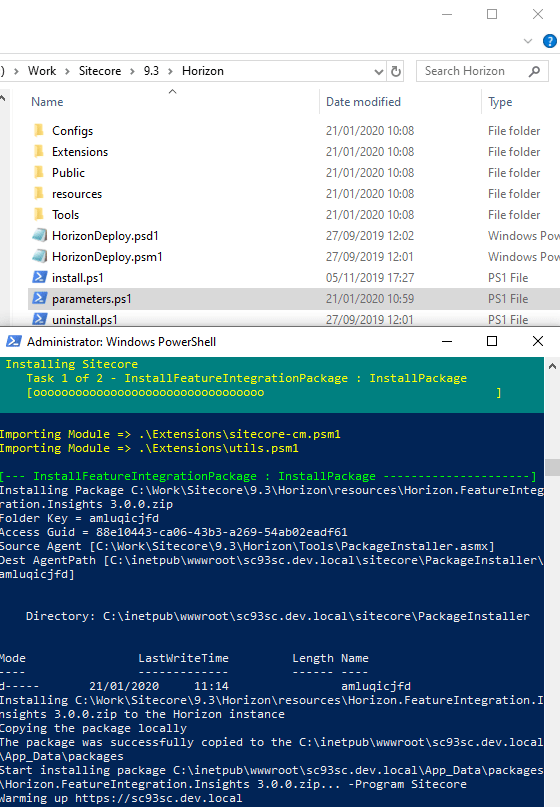Click the install.ps1 PowerShell file icon
This screenshot has height=807, width=560.
40,277
